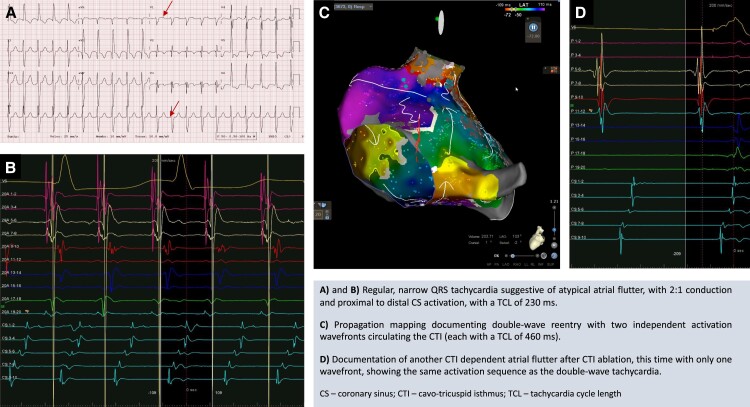Click the lower red arrow on the ECG

[175, 108]
